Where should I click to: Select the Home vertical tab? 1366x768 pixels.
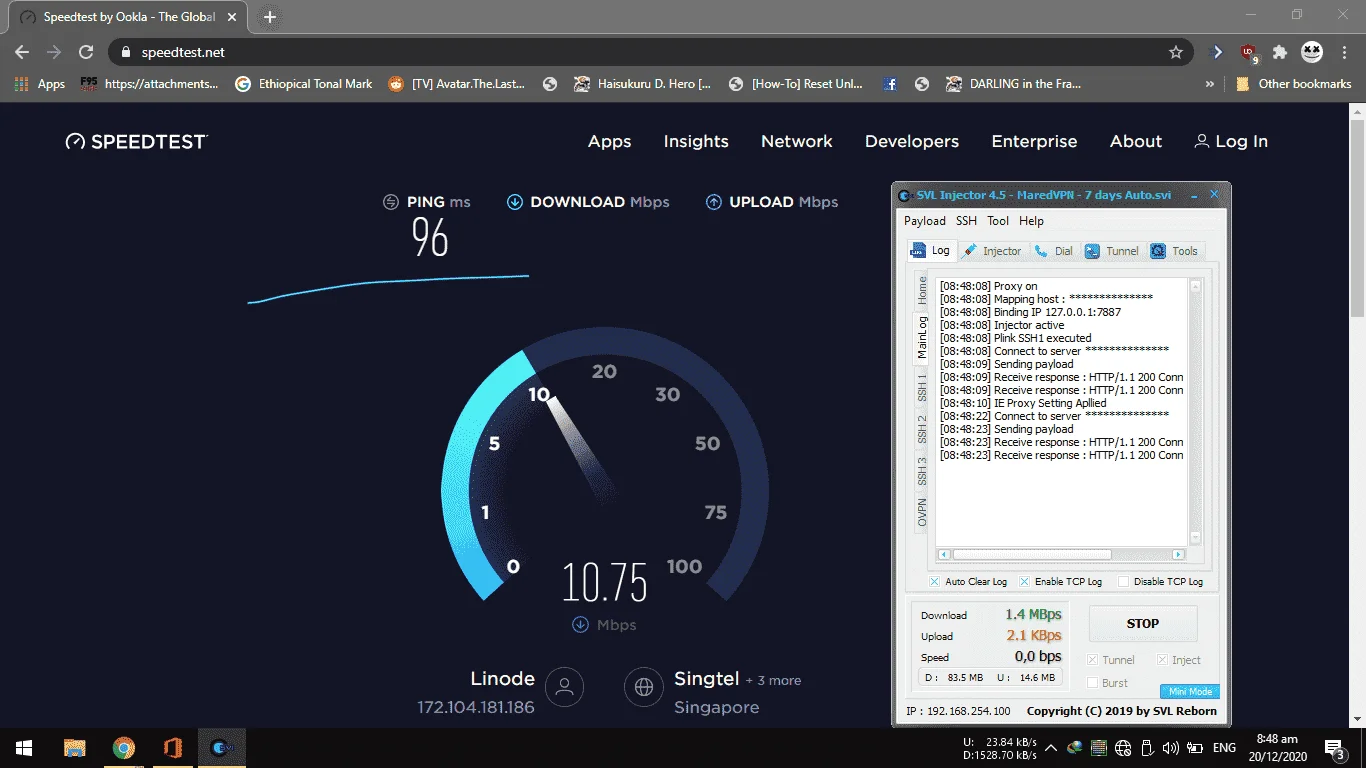coord(922,290)
